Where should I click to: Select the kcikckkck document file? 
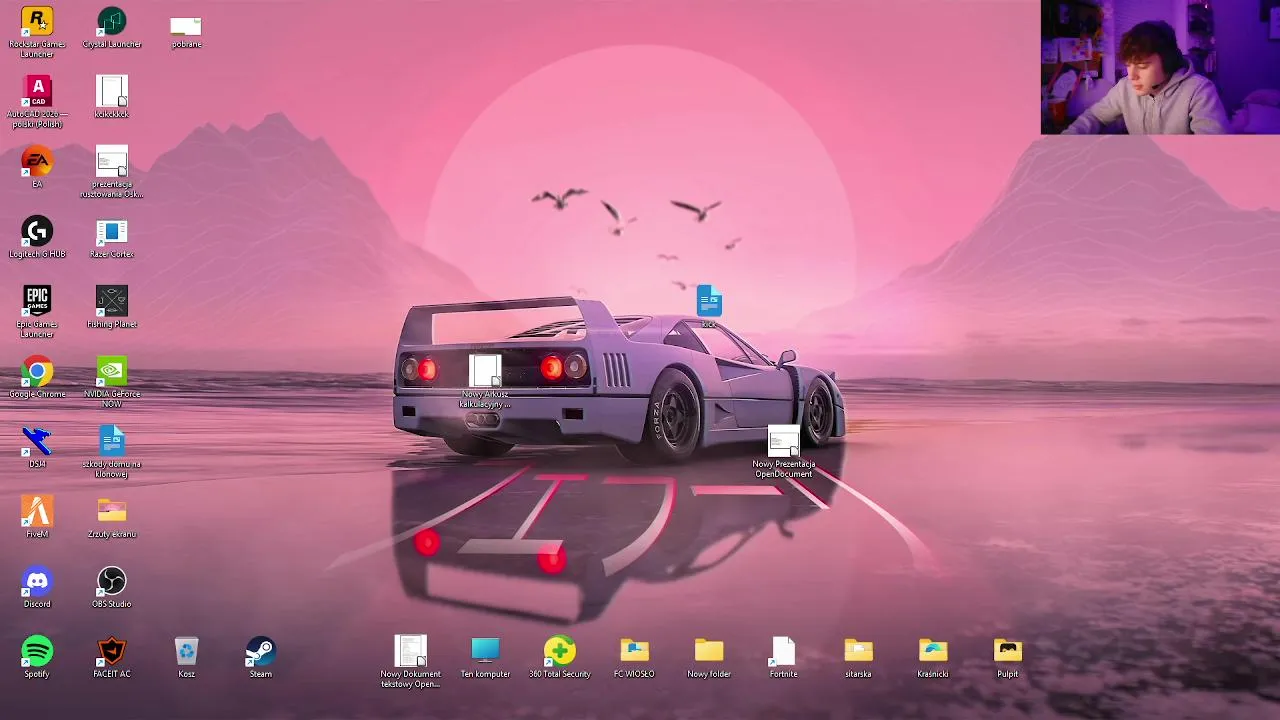point(112,97)
